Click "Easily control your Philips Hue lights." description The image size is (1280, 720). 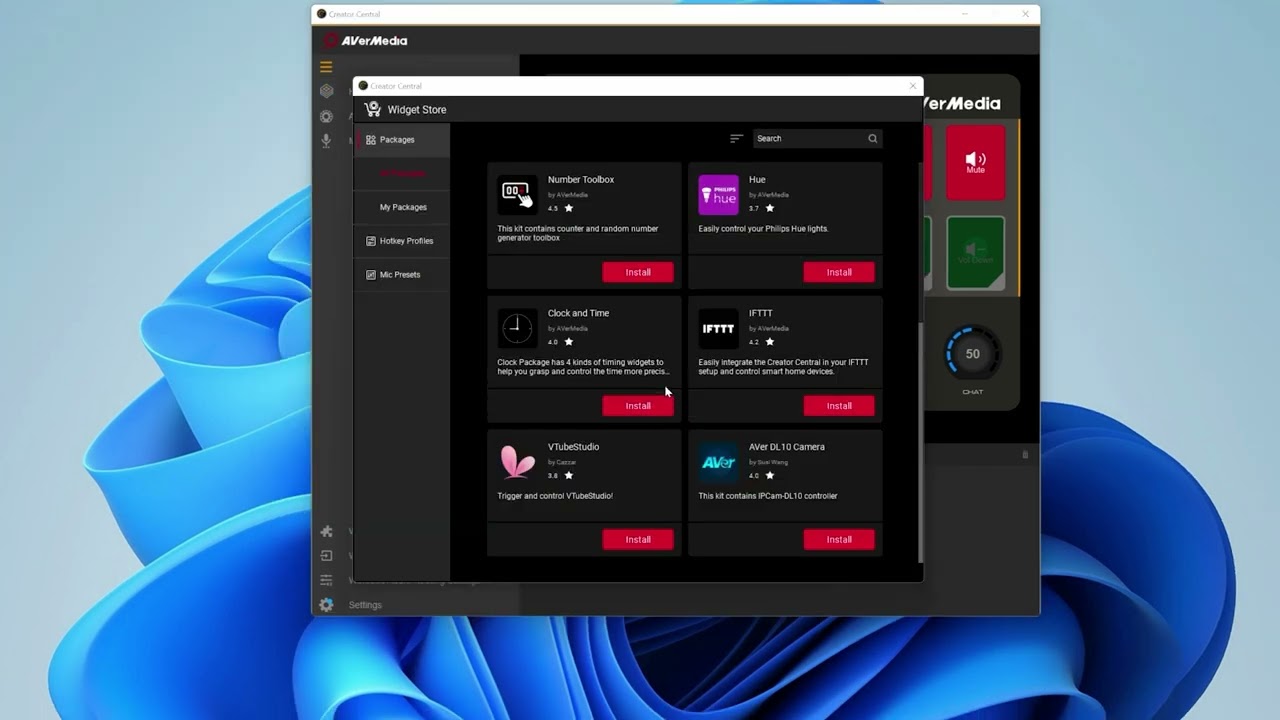(763, 229)
